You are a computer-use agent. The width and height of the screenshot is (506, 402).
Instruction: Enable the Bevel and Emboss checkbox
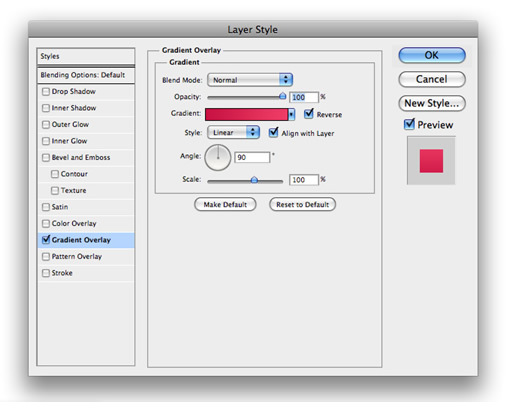(46, 157)
